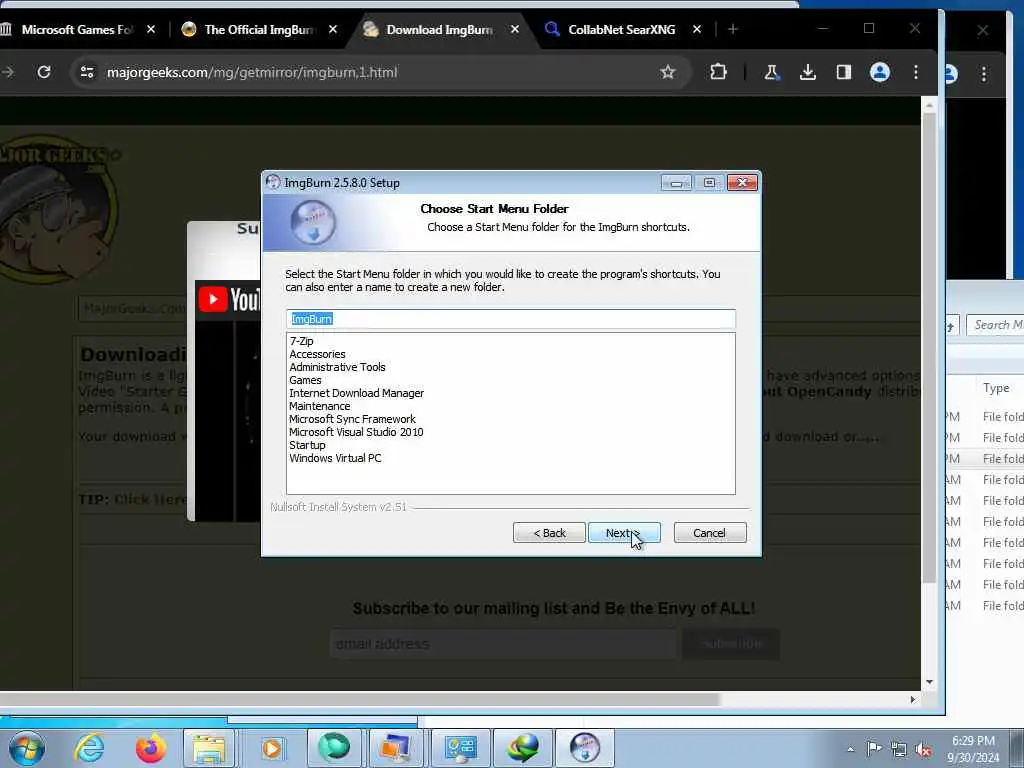Click the majorgeeks.com address bar
Viewport: 1024px width, 768px height.
pyautogui.click(x=379, y=72)
